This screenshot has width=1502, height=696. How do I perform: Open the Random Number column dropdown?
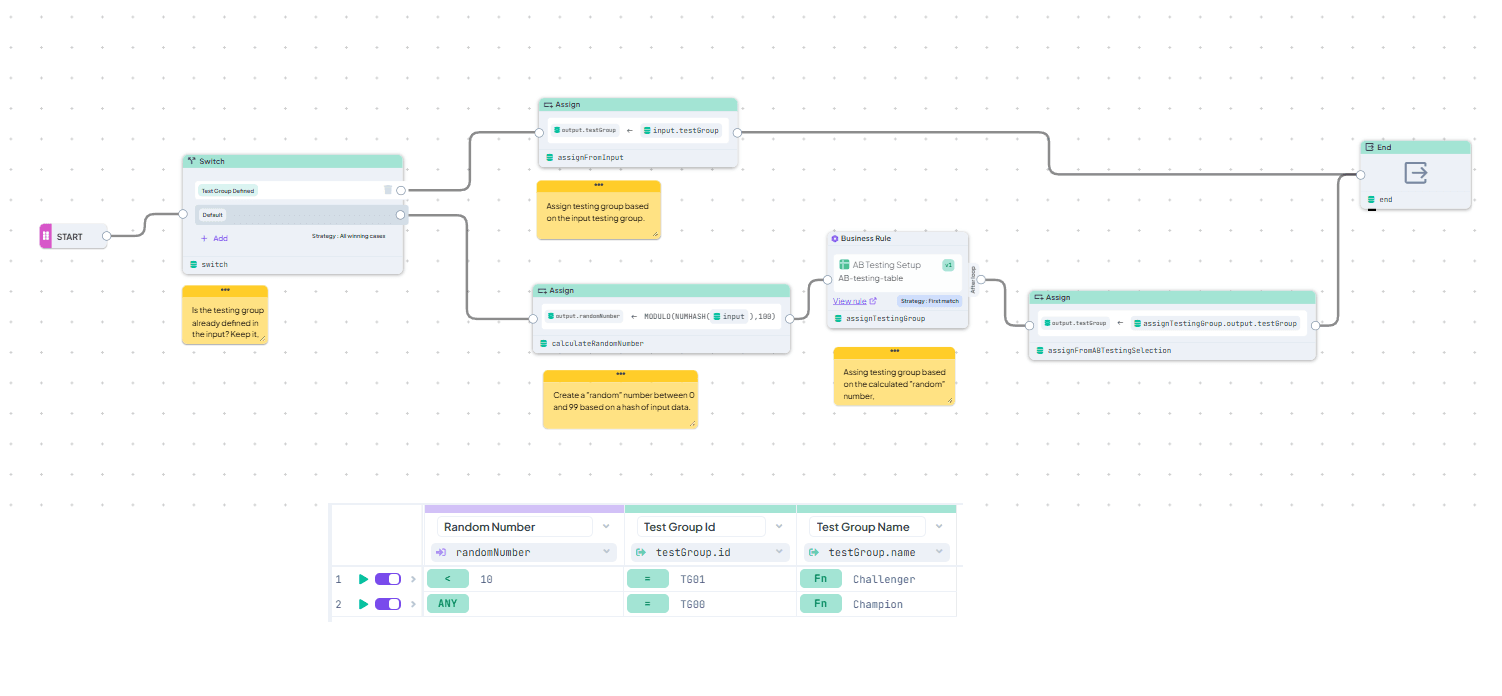606,527
